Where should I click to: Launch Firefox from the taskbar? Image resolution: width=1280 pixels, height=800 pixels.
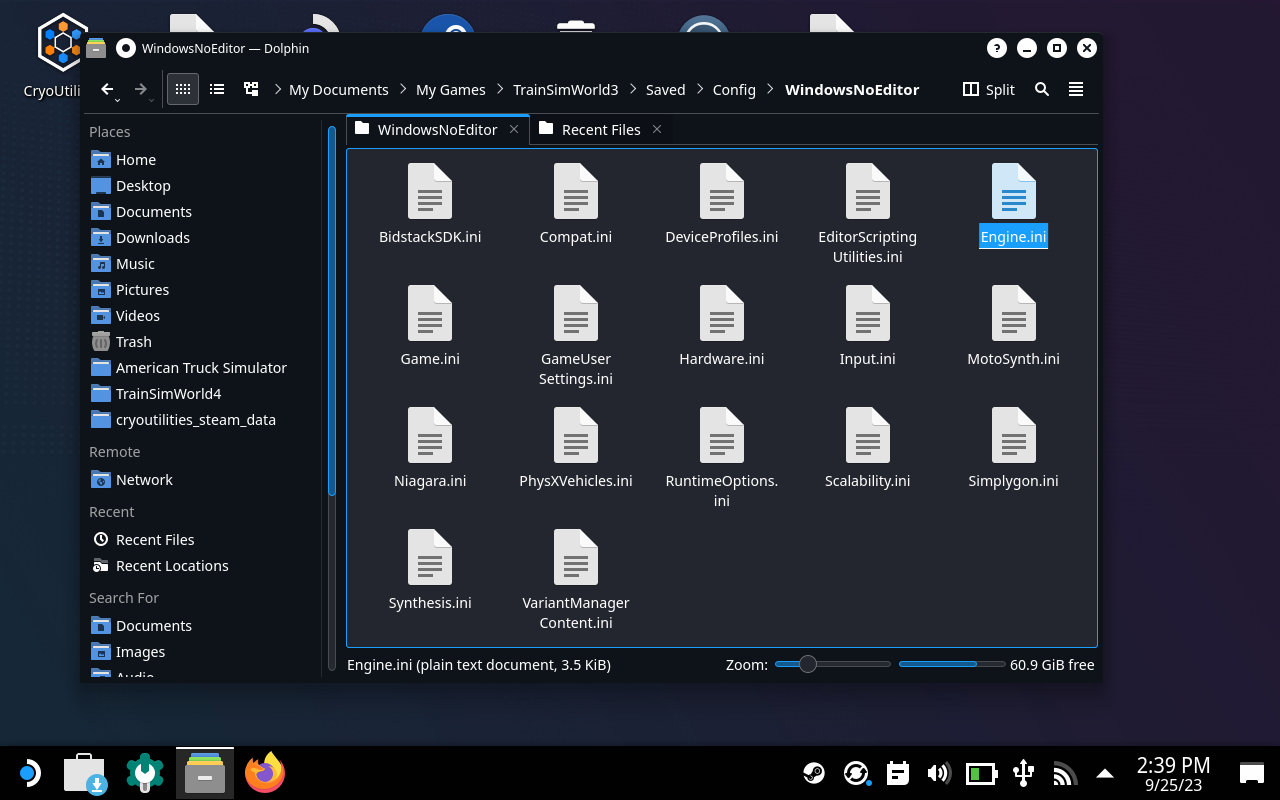[x=265, y=773]
